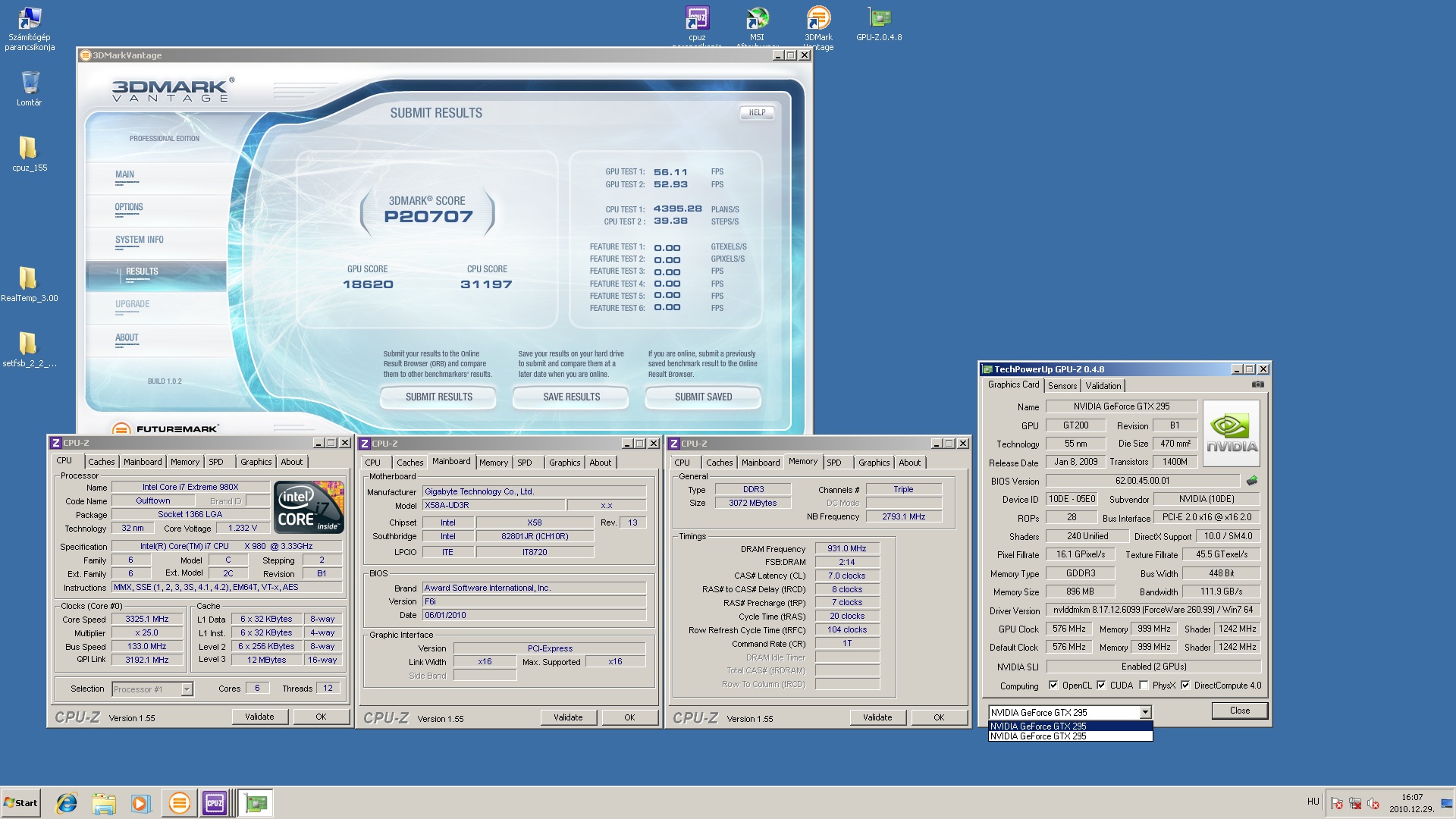Screen dimensions: 1456x819
Task: Open SYSTEM INFO in 3DMark sidebar
Action: pos(139,240)
